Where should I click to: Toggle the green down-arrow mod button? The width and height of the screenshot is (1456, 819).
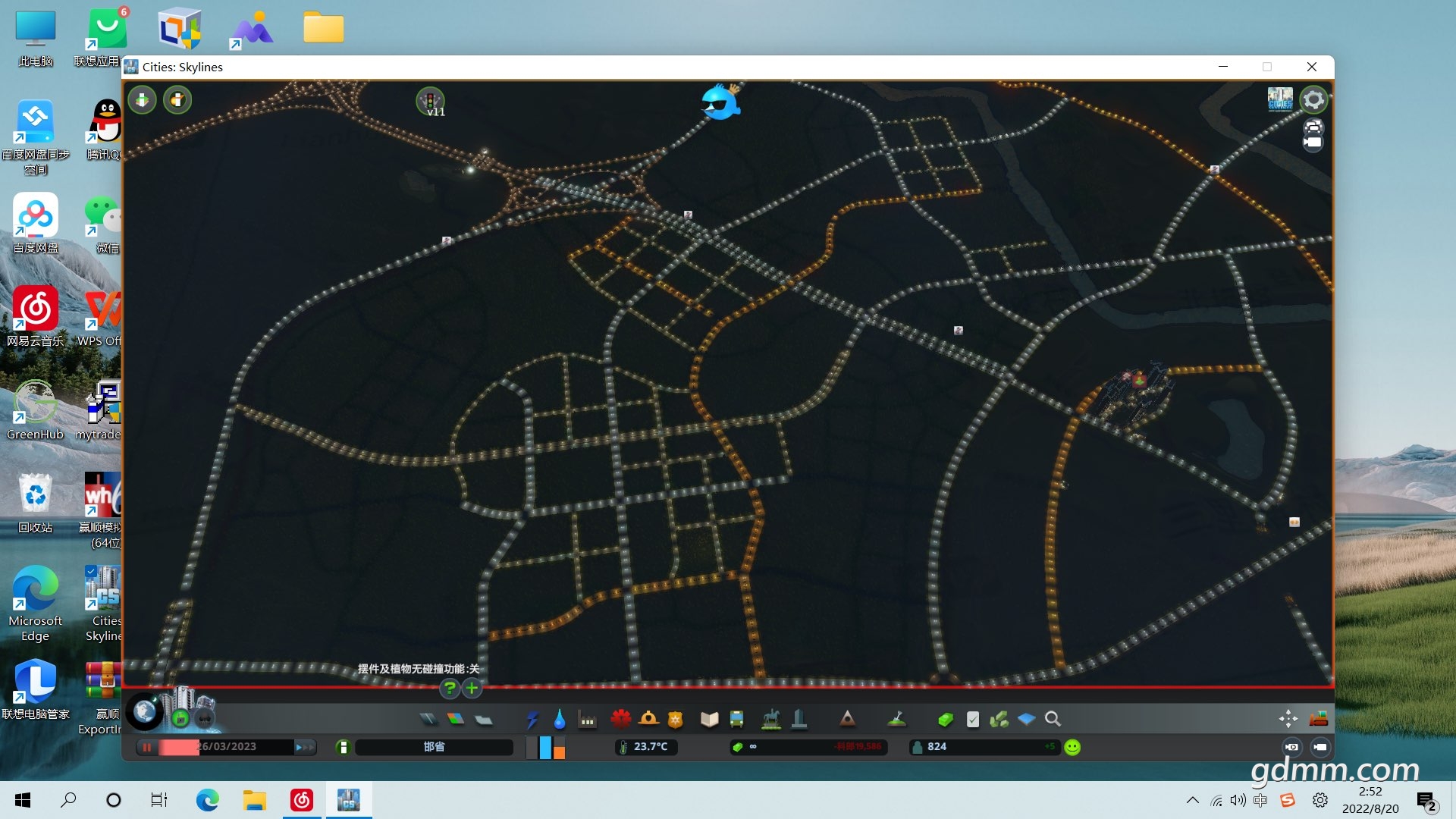[142, 99]
